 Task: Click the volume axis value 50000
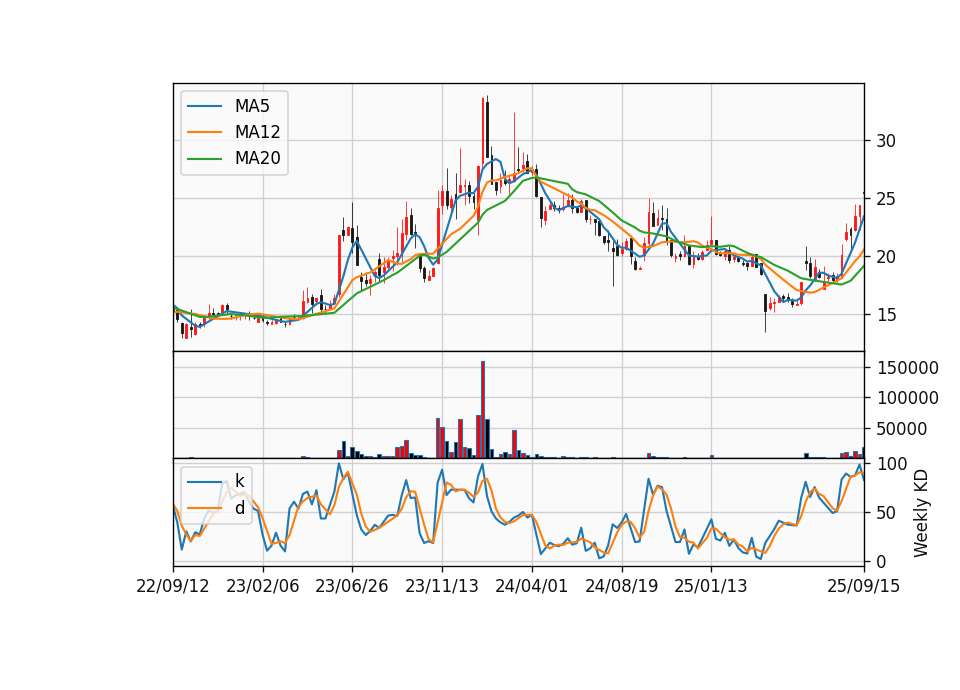click(902, 429)
